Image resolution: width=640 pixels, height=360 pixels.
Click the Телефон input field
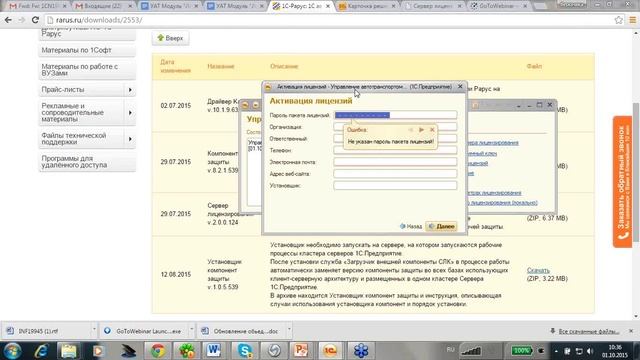395,150
